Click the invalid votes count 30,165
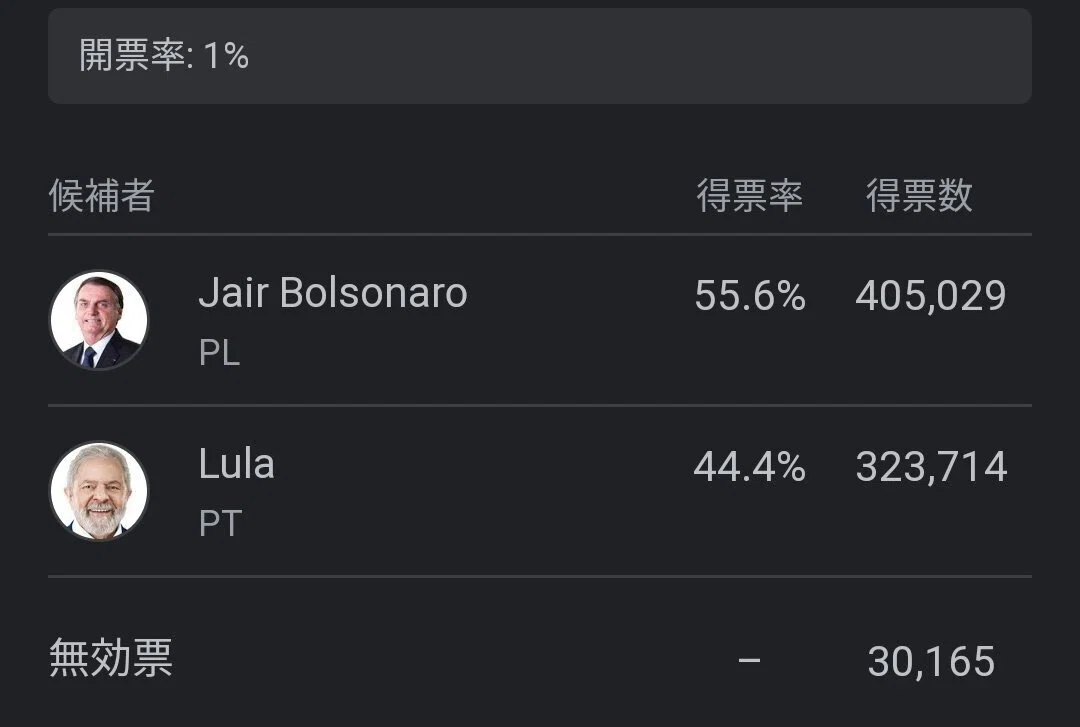This screenshot has height=727, width=1080. [x=931, y=662]
